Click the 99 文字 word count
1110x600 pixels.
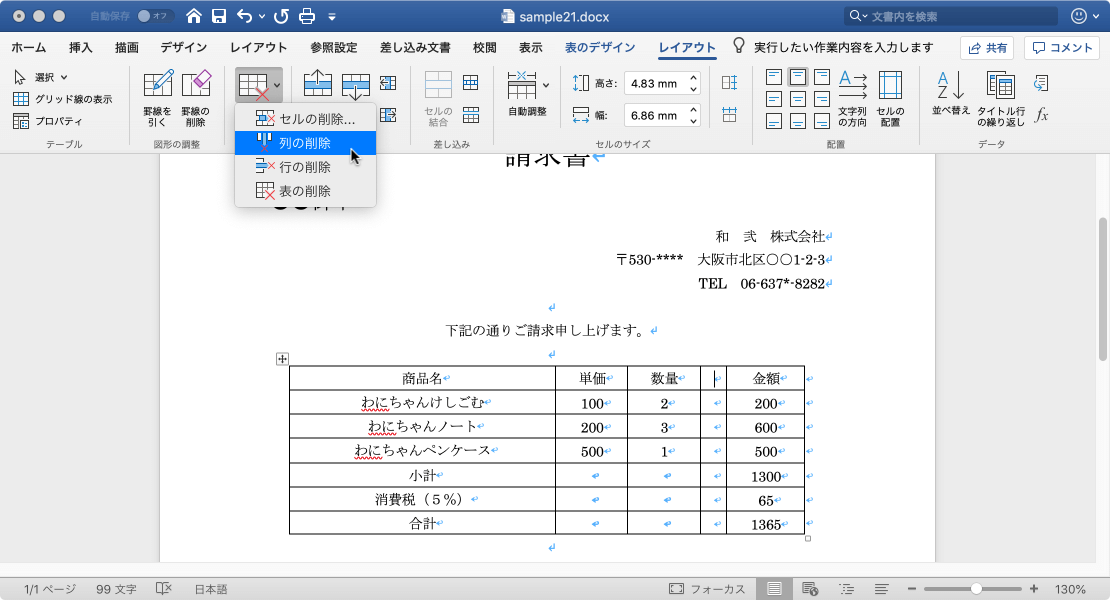coord(116,589)
